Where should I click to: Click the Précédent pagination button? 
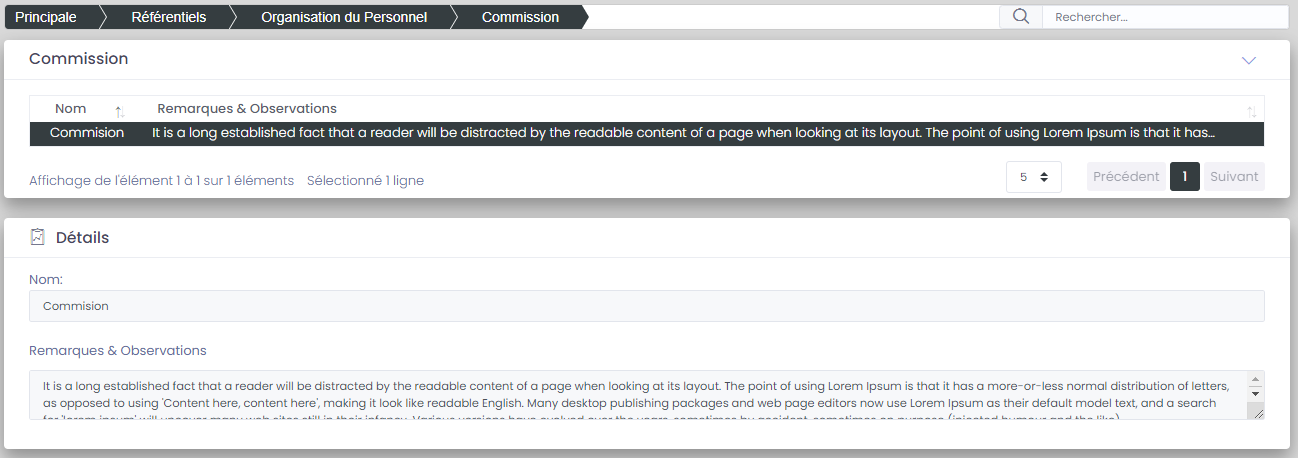click(x=1126, y=177)
